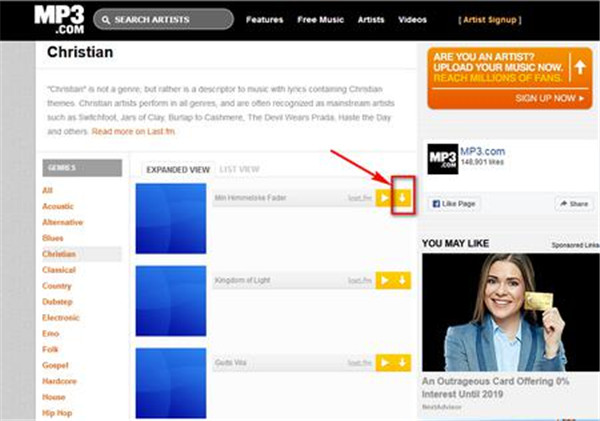
Task: Open Kingdom of Light album thumbnail
Action: click(171, 301)
